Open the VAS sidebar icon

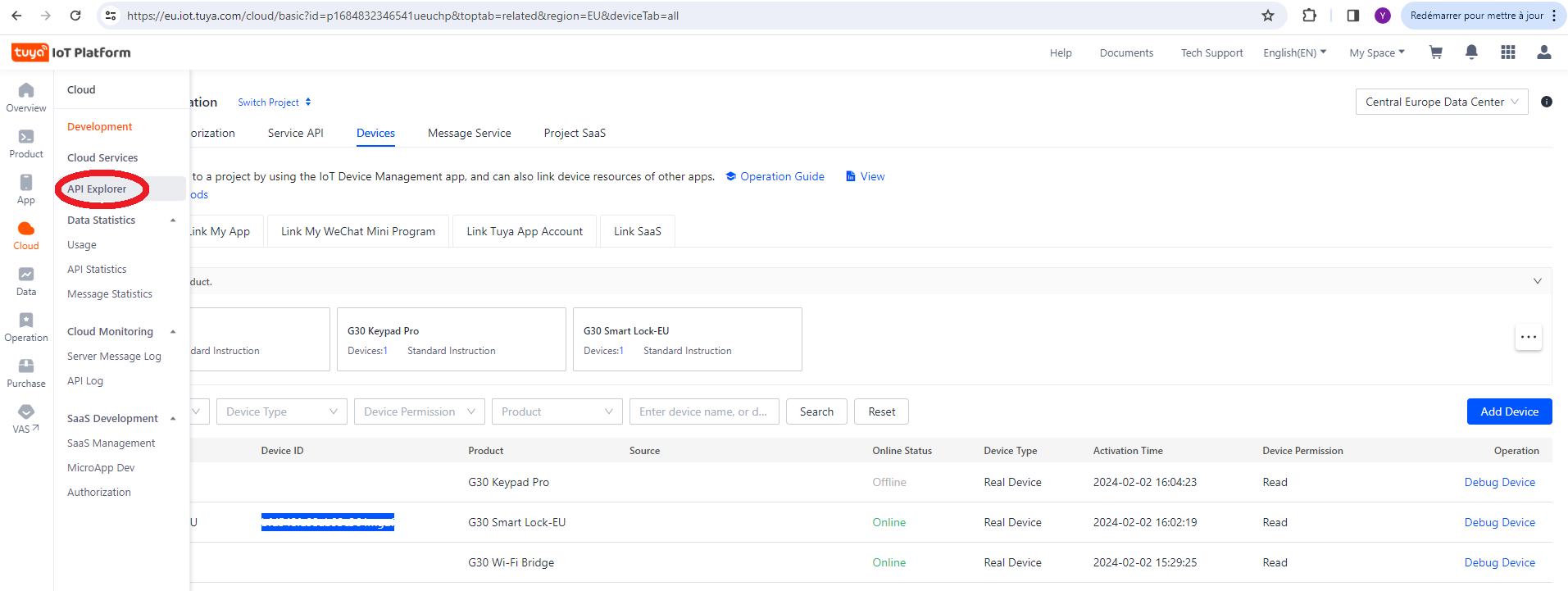26,419
